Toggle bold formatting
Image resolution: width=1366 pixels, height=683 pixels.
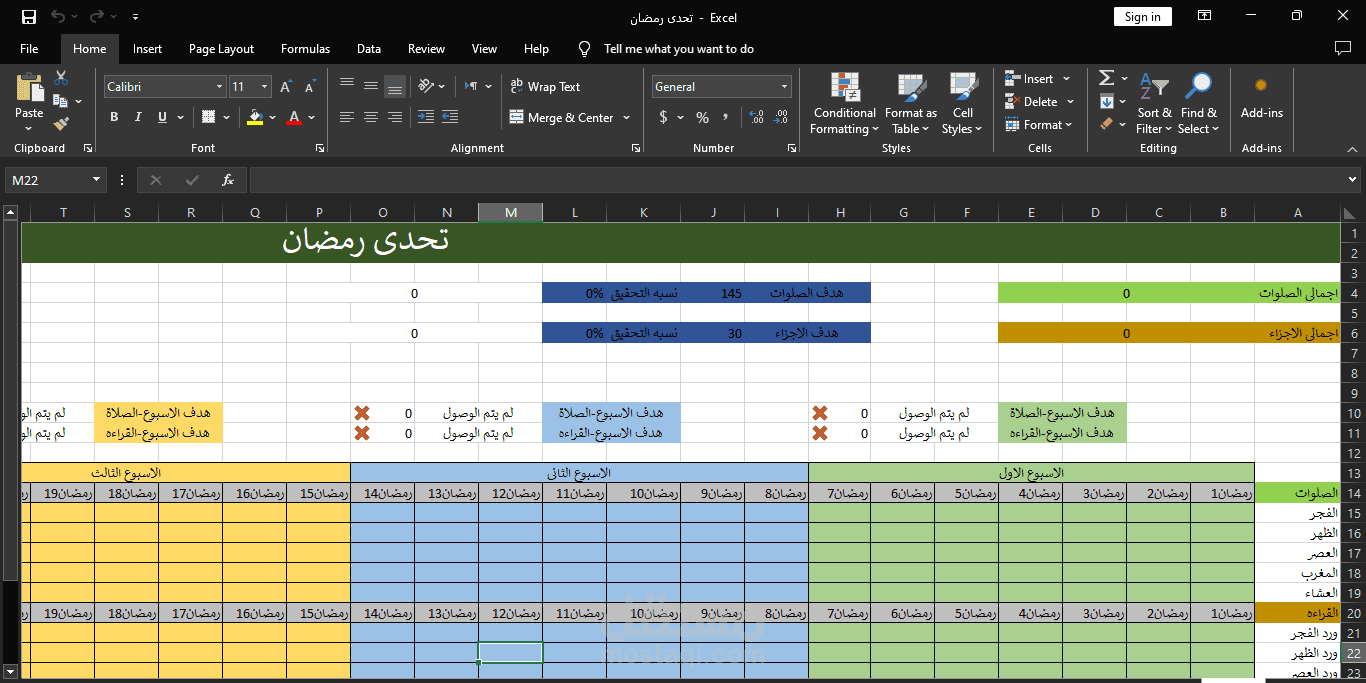click(113, 117)
